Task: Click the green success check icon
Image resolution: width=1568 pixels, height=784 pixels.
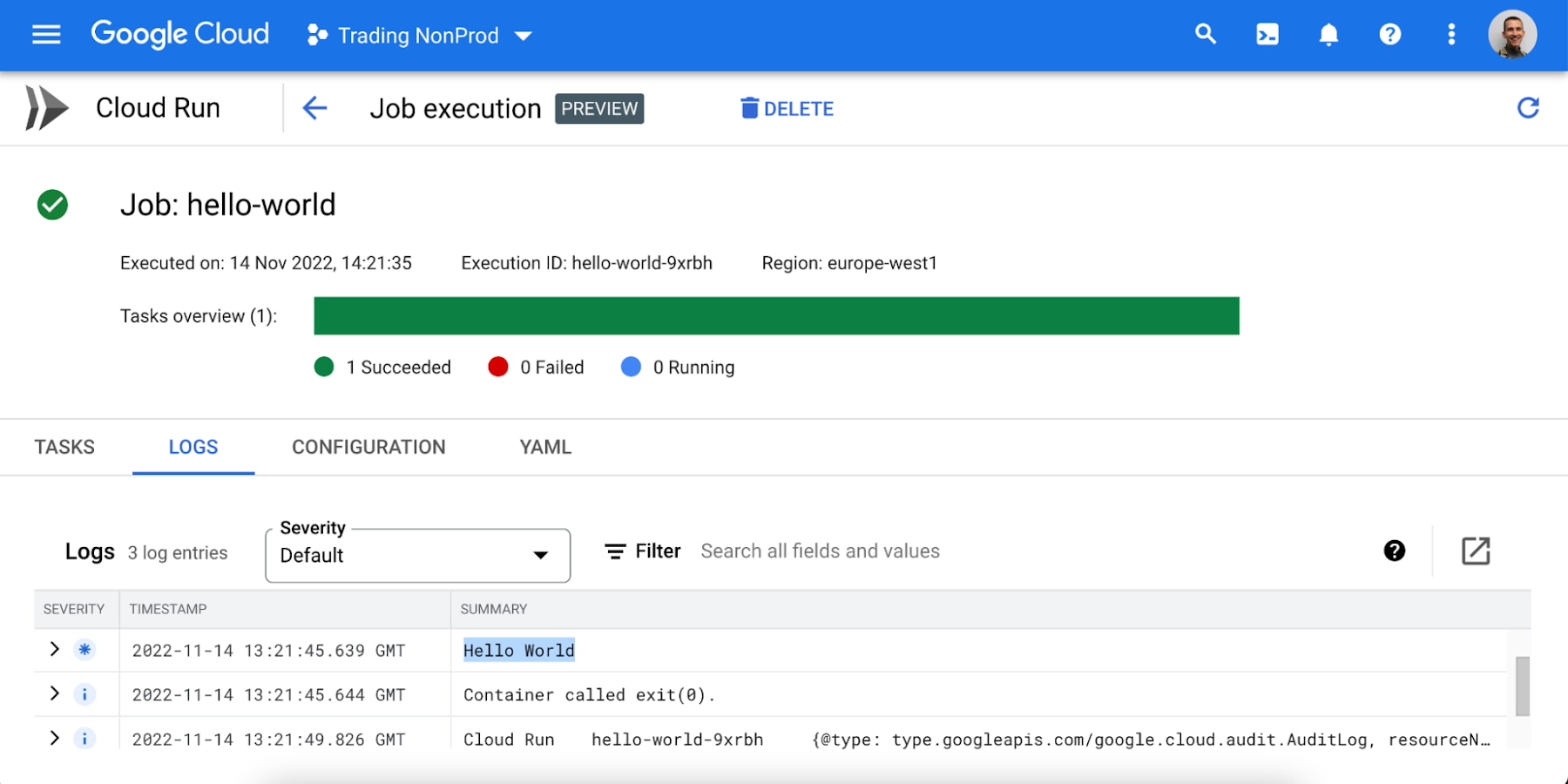Action: click(x=52, y=205)
